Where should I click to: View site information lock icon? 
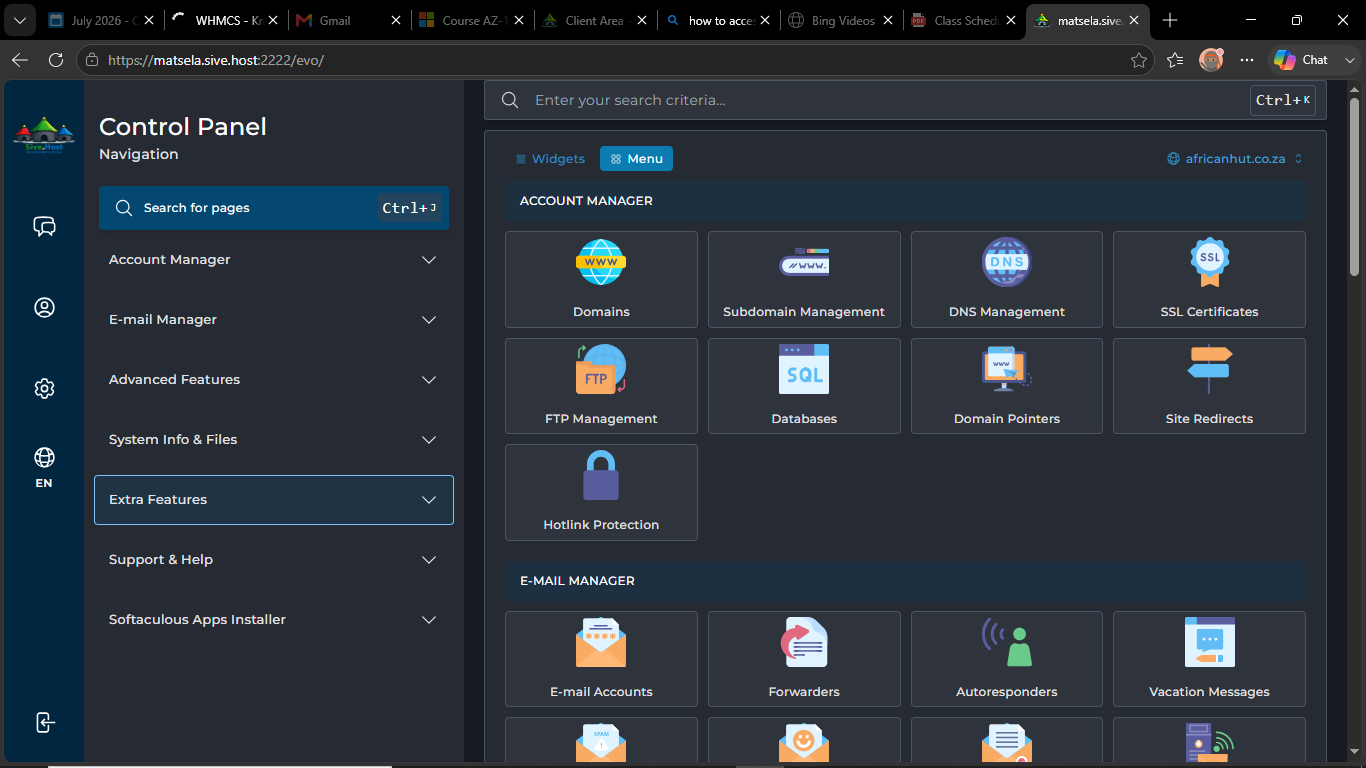(x=92, y=60)
